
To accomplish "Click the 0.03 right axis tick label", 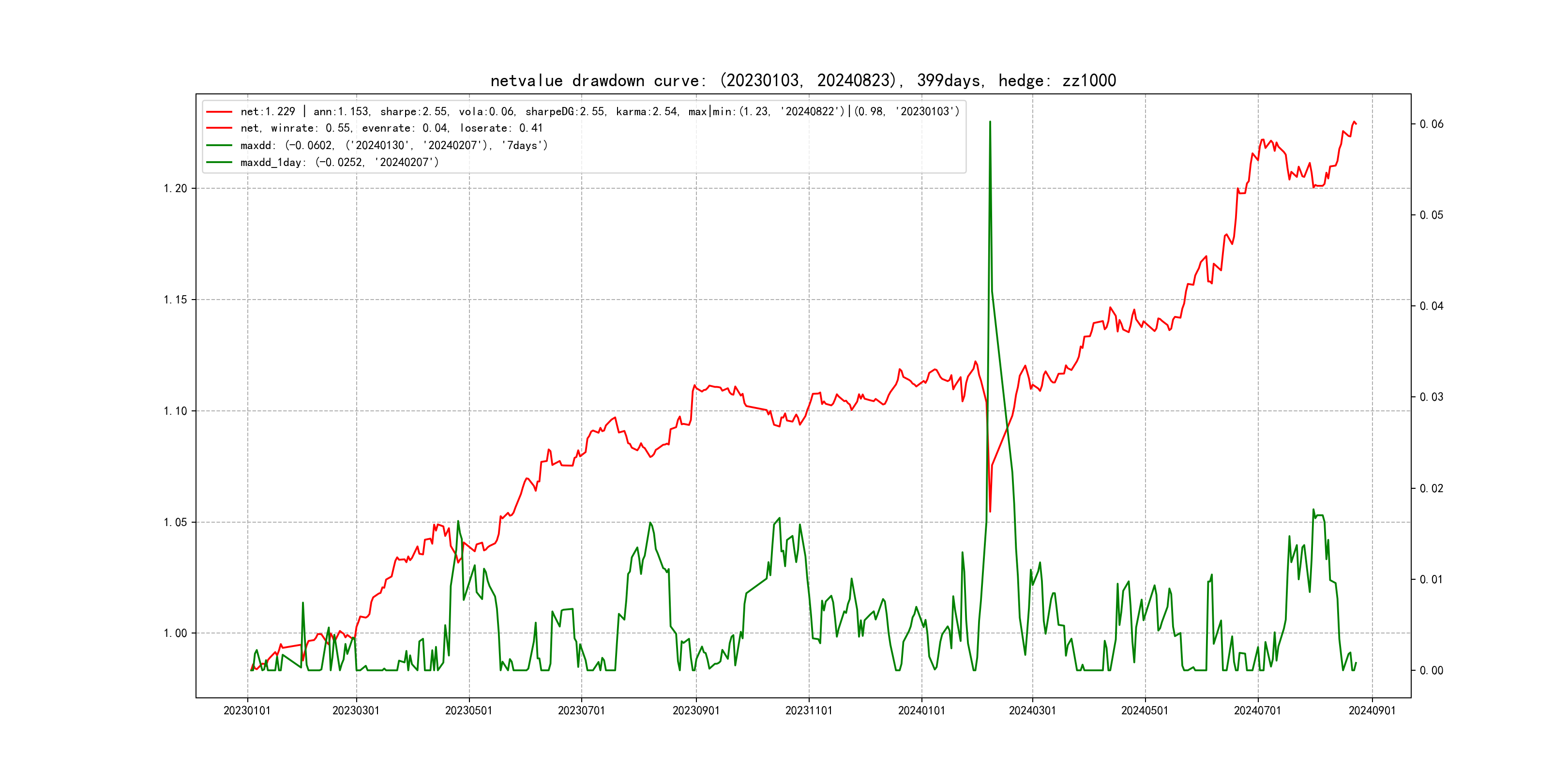I will [x=1431, y=397].
